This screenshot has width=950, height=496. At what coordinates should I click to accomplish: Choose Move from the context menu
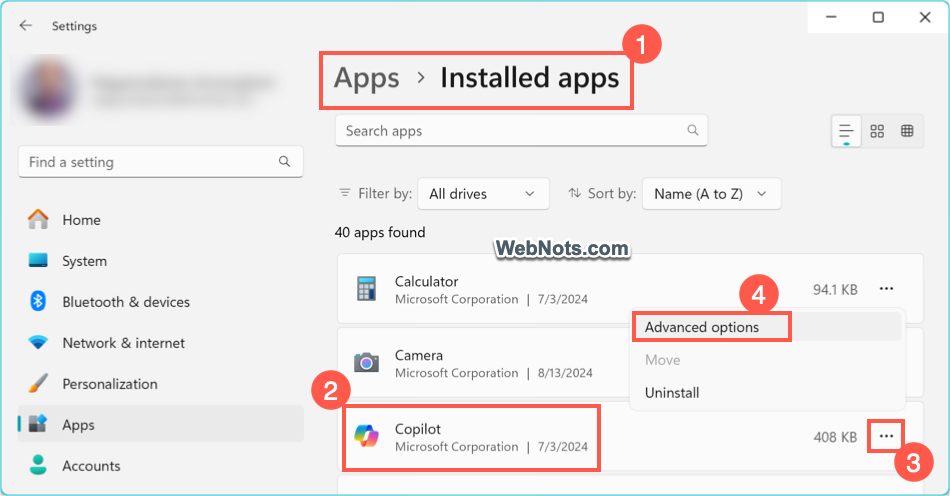[x=767, y=360]
